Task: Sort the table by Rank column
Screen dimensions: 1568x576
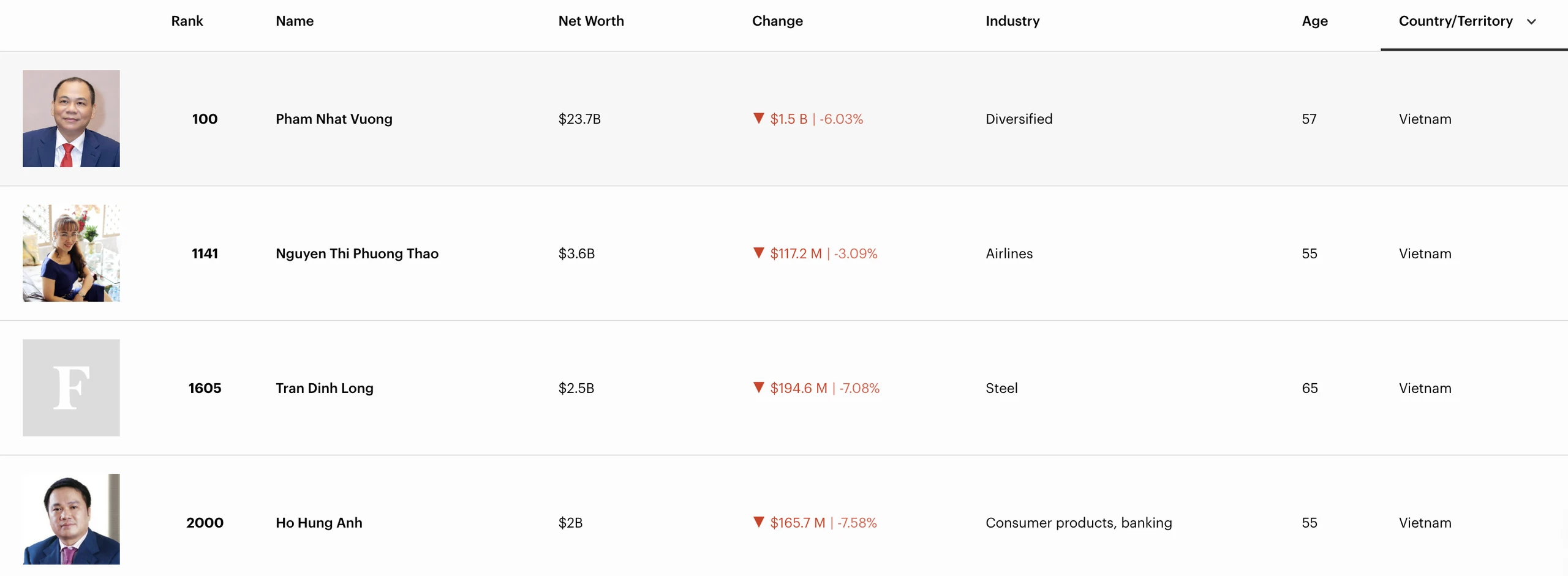Action: click(x=187, y=21)
